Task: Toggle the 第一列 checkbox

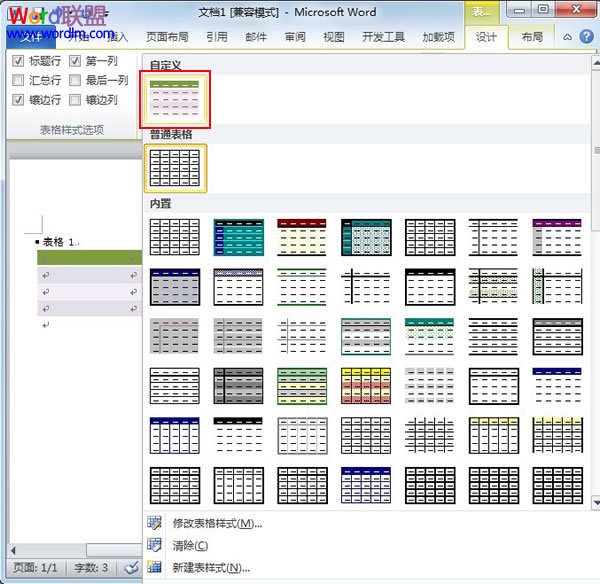Action: [x=75, y=61]
